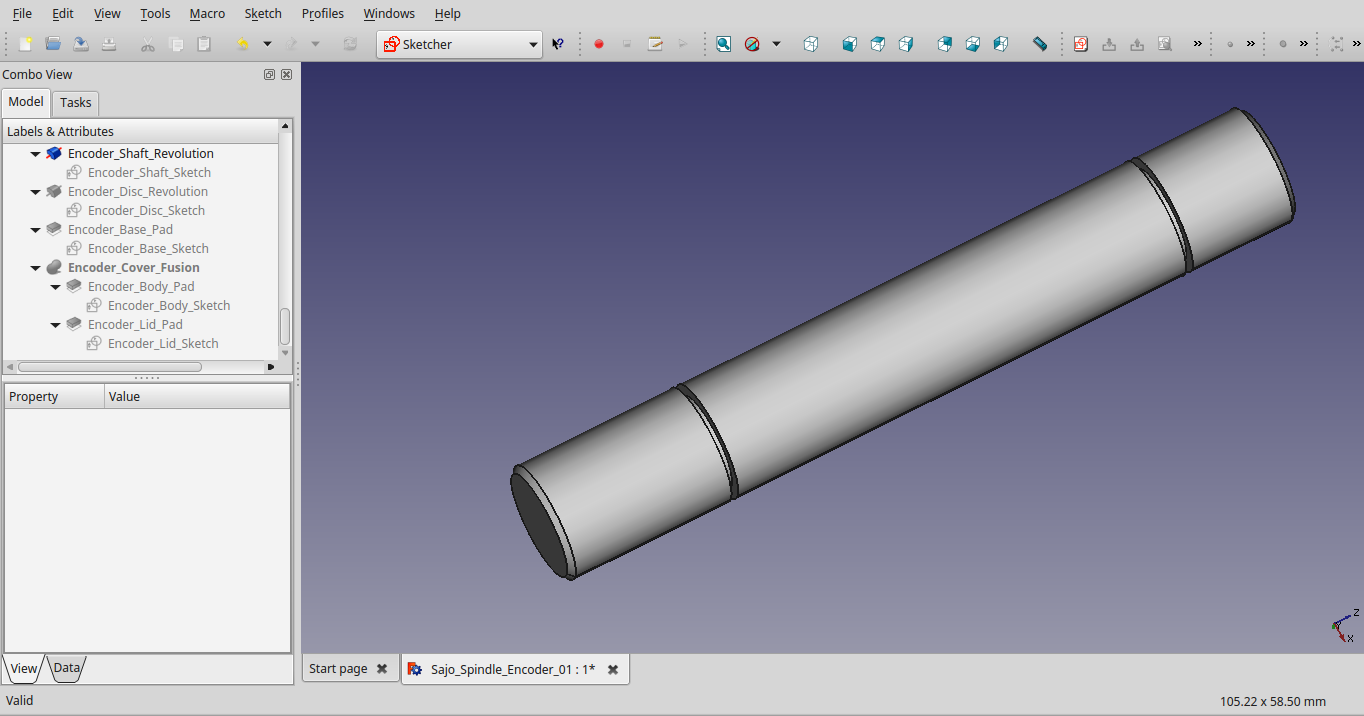Click the Paste clipboard icon

point(204,44)
